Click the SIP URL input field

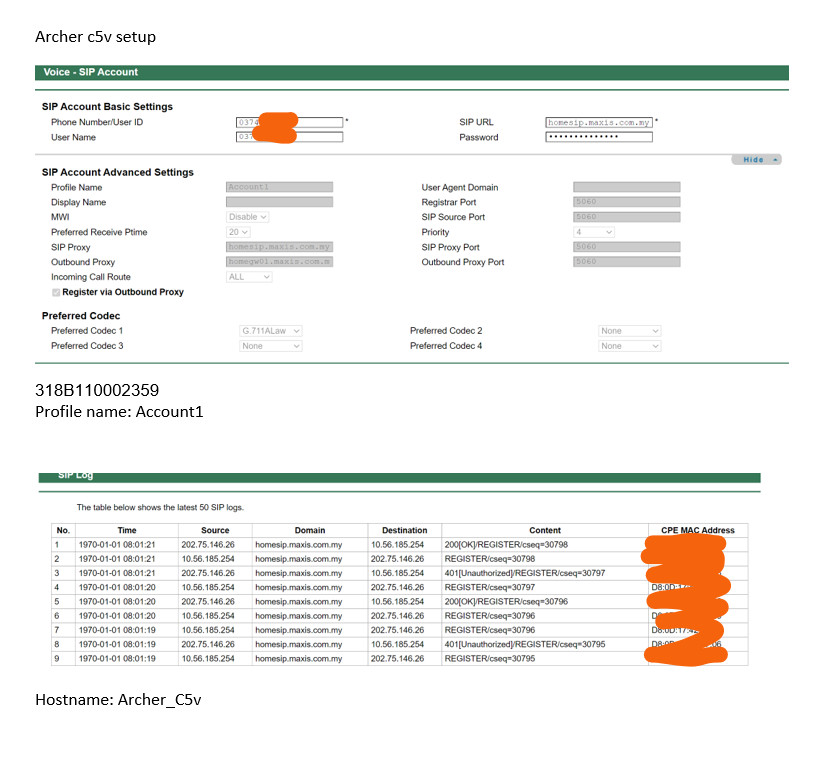[599, 122]
